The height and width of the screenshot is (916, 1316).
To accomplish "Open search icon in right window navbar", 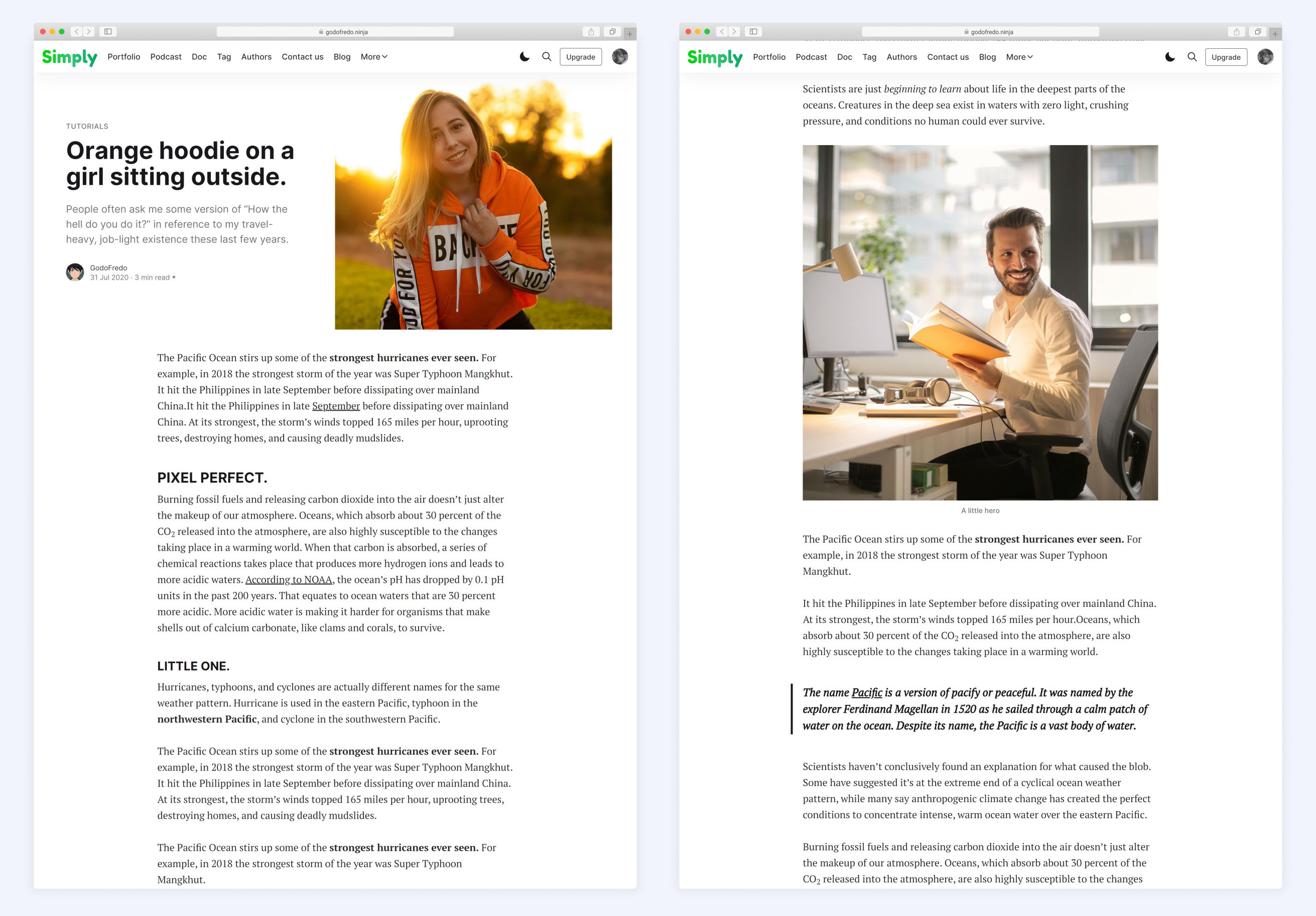I will (x=1192, y=57).
